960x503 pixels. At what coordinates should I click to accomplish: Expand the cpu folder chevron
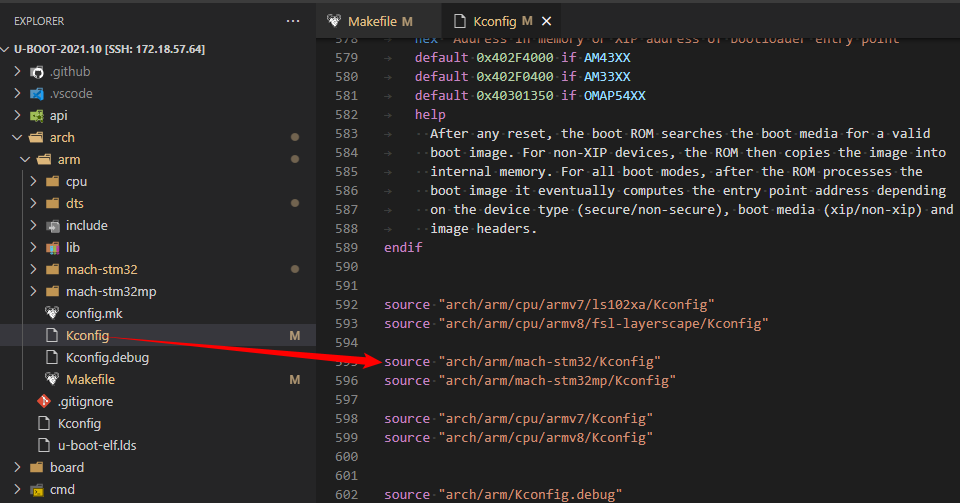point(34,182)
